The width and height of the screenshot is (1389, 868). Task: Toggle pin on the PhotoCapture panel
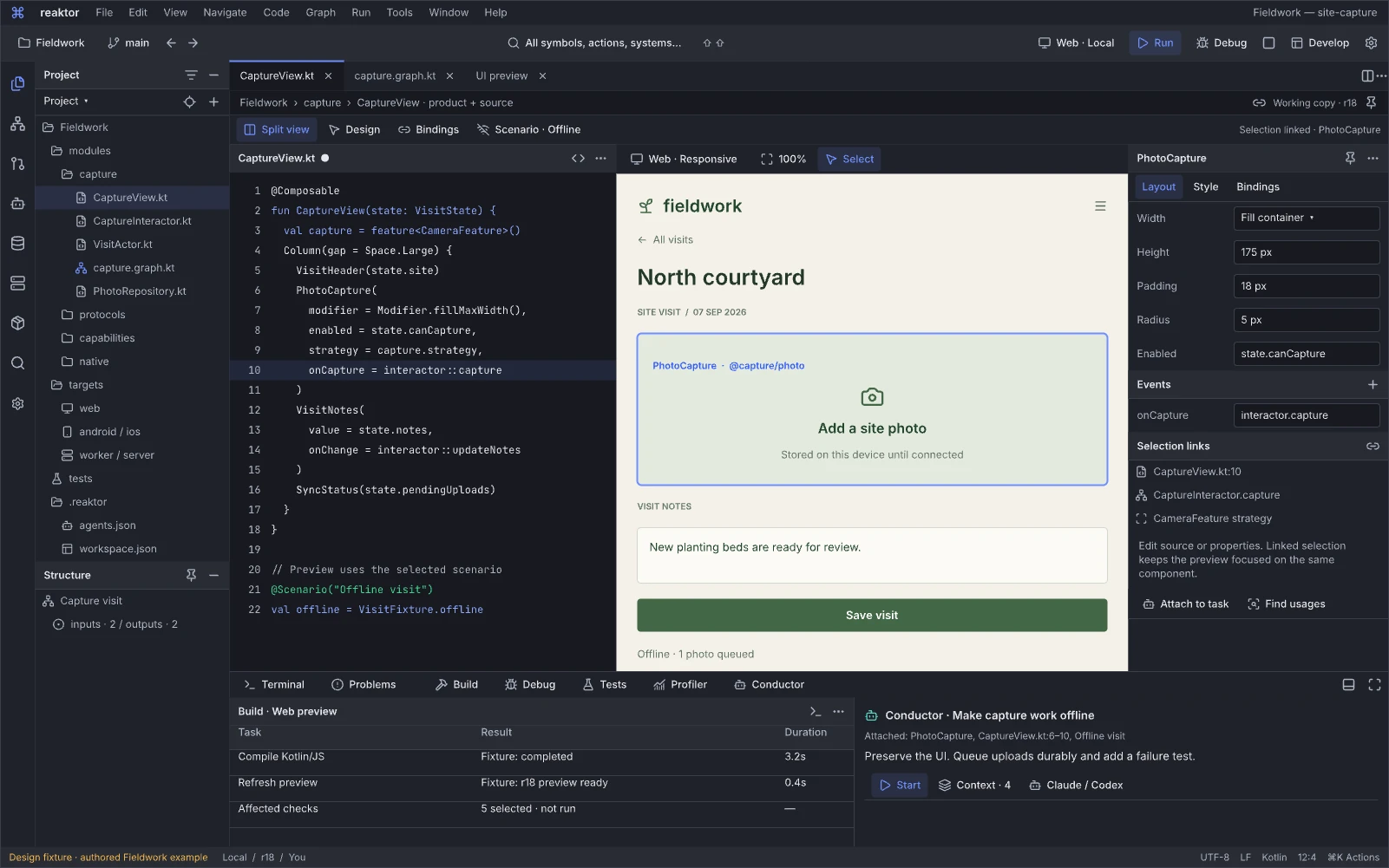tap(1350, 159)
